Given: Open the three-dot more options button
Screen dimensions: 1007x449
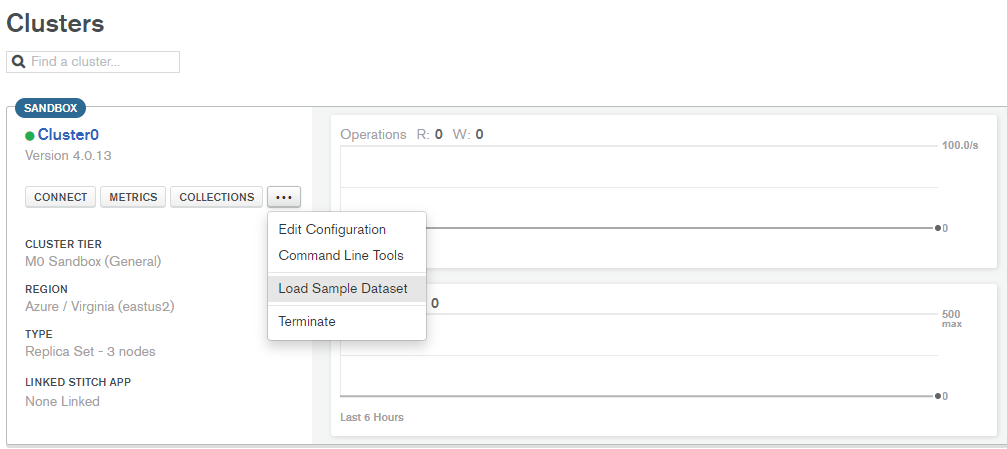Looking at the screenshot, I should pos(284,197).
